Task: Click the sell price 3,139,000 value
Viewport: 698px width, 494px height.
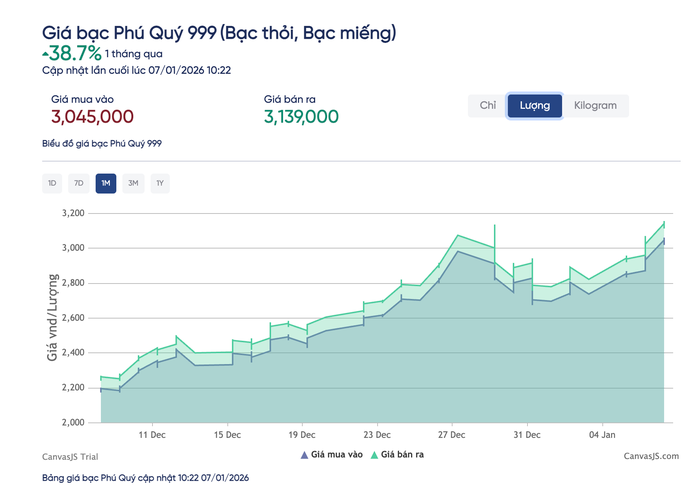Action: pos(301,117)
